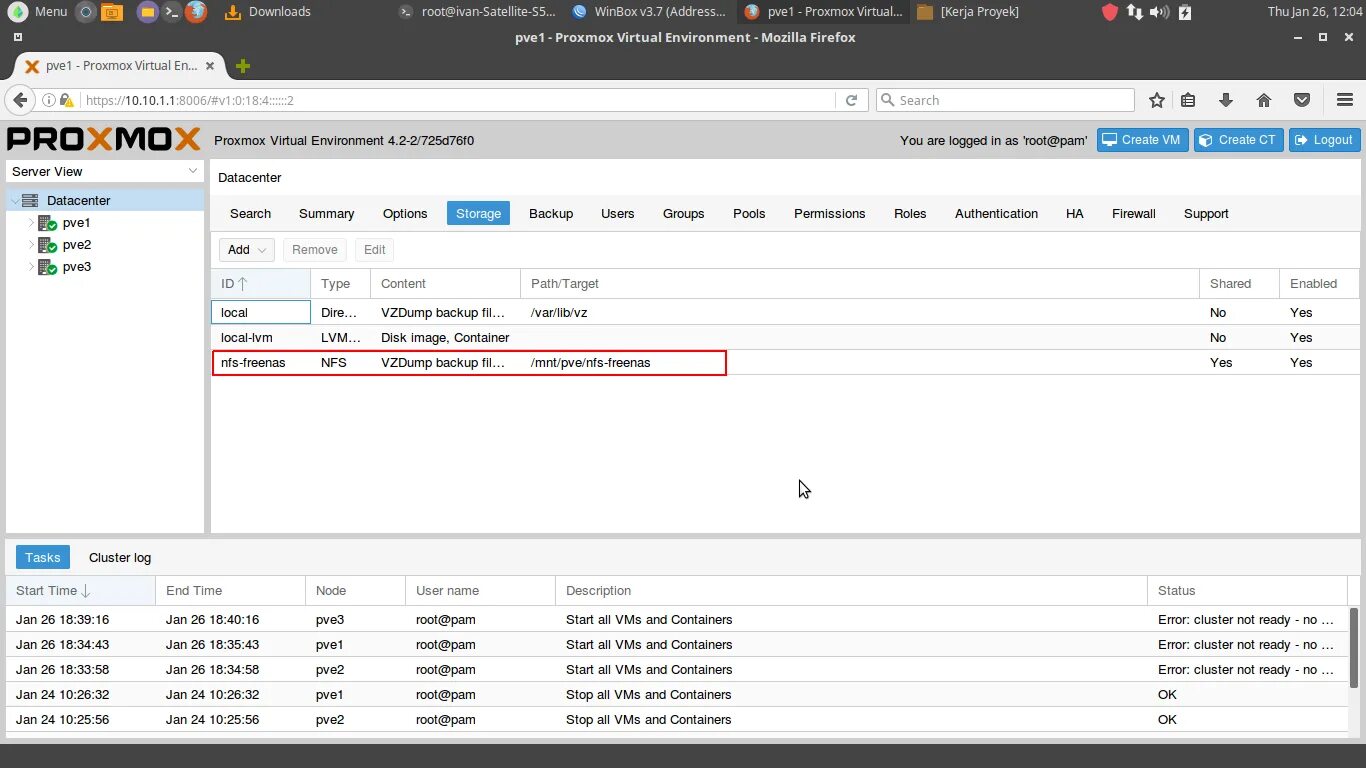Switch to the Search tab
This screenshot has height=768, width=1366.
(x=250, y=213)
